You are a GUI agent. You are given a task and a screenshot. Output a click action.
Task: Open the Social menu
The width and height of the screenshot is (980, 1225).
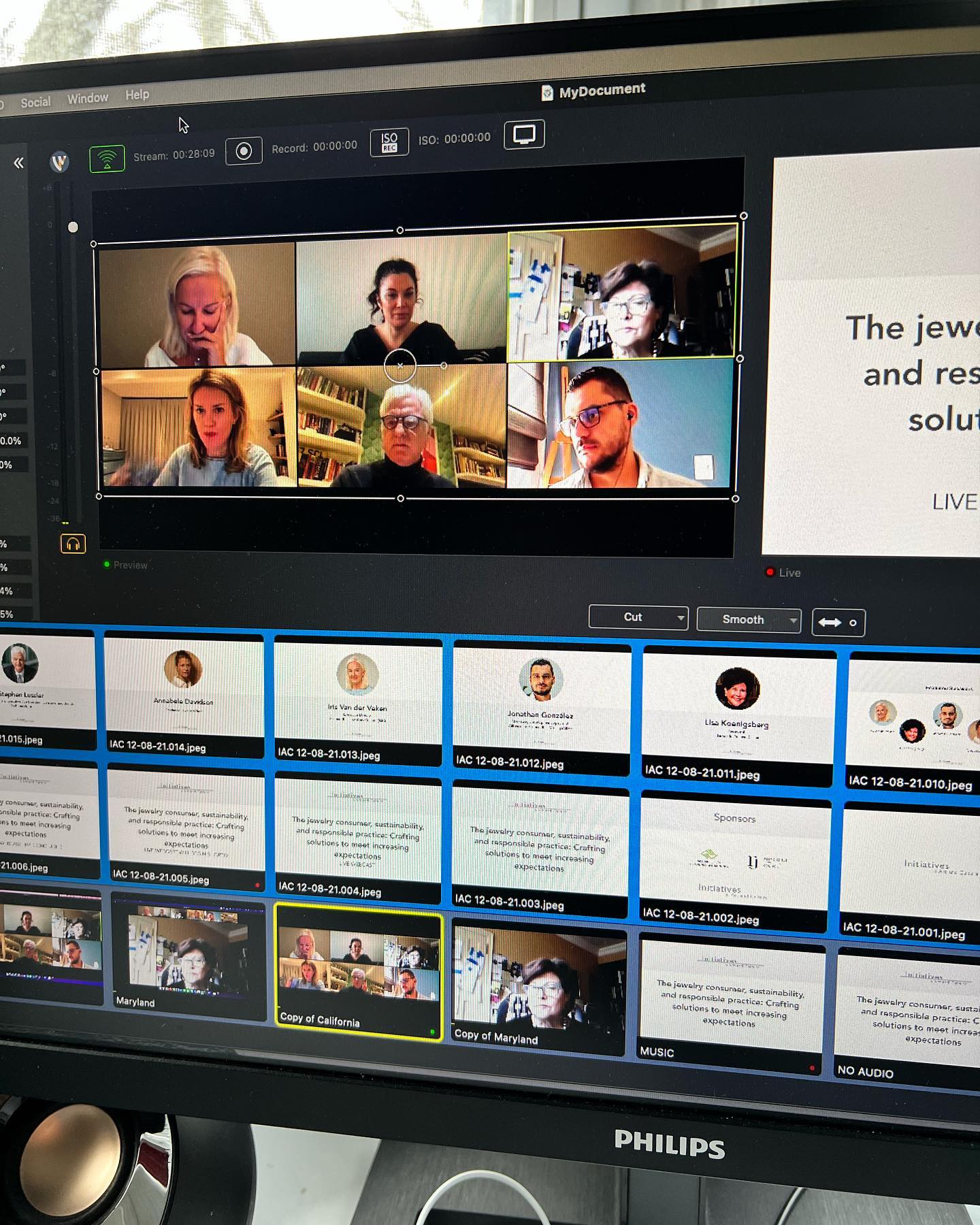[x=35, y=102]
